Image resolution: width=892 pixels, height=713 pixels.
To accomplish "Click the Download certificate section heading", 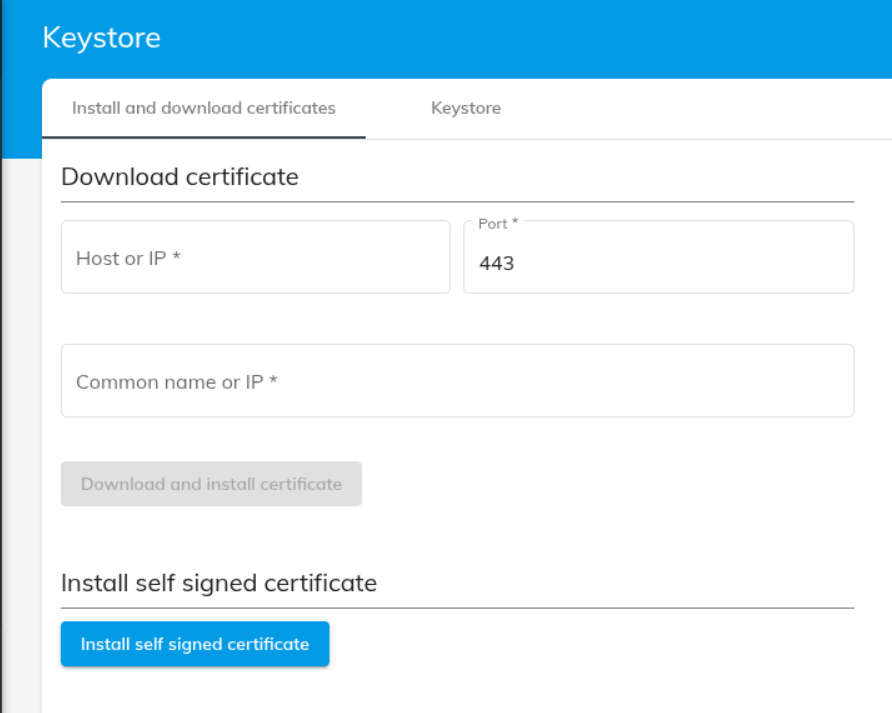I will [180, 177].
